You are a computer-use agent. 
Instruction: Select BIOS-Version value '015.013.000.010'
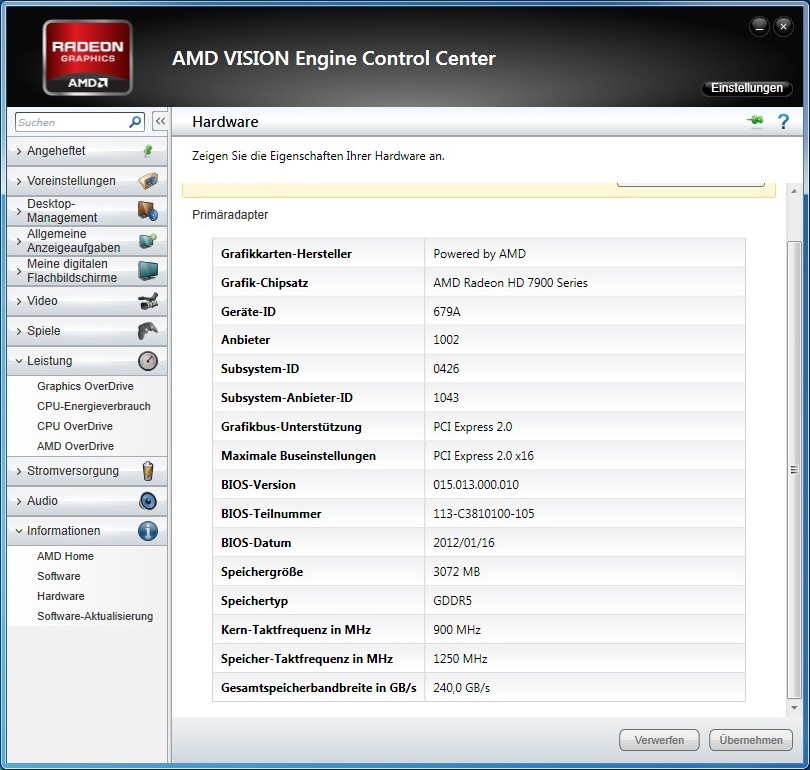coord(476,485)
